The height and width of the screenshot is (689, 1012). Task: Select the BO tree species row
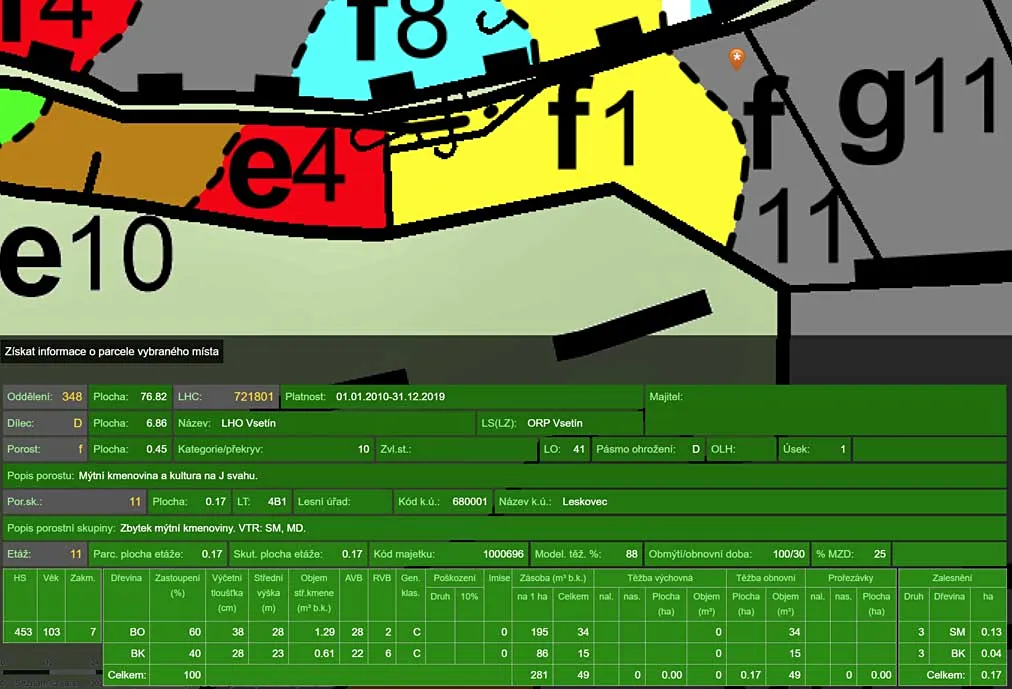[137, 632]
